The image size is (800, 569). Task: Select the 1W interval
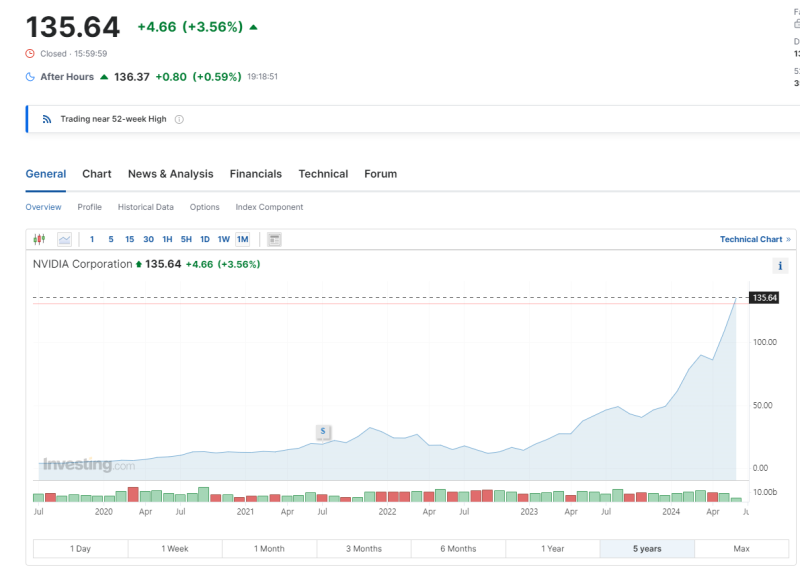coord(224,239)
